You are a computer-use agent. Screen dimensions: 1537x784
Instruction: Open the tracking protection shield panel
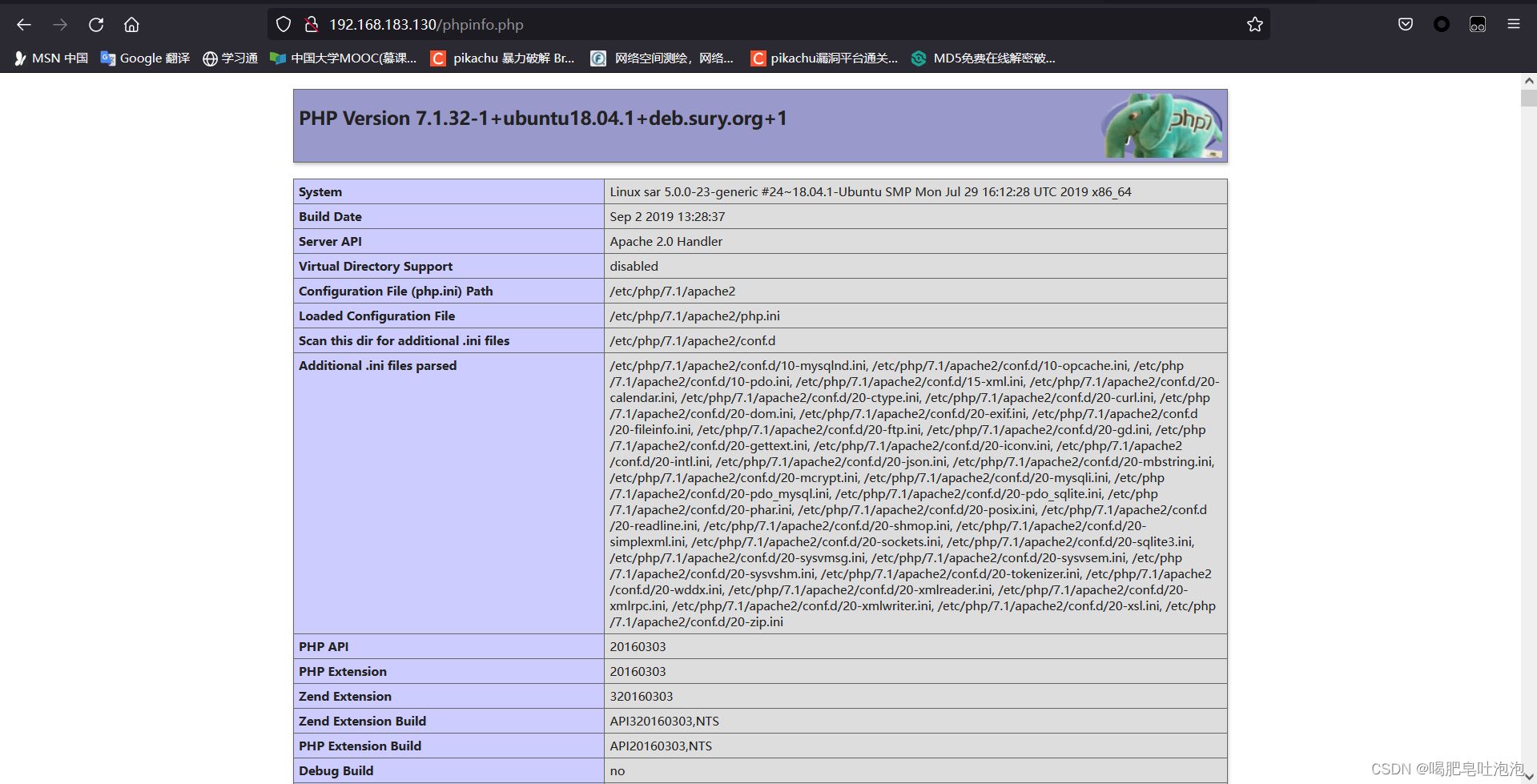click(x=283, y=24)
